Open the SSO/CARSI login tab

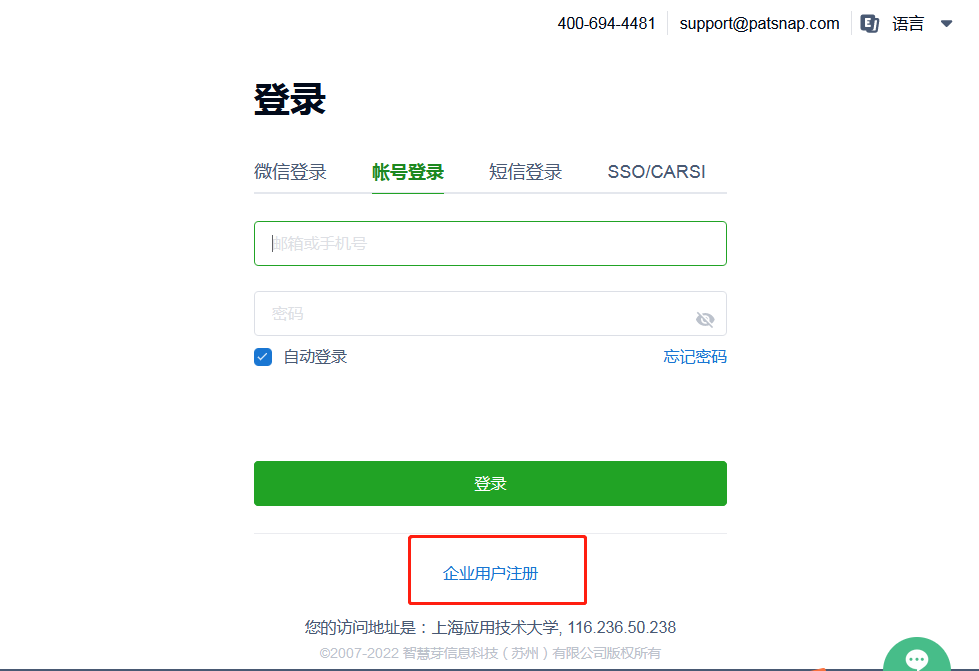pyautogui.click(x=656, y=172)
